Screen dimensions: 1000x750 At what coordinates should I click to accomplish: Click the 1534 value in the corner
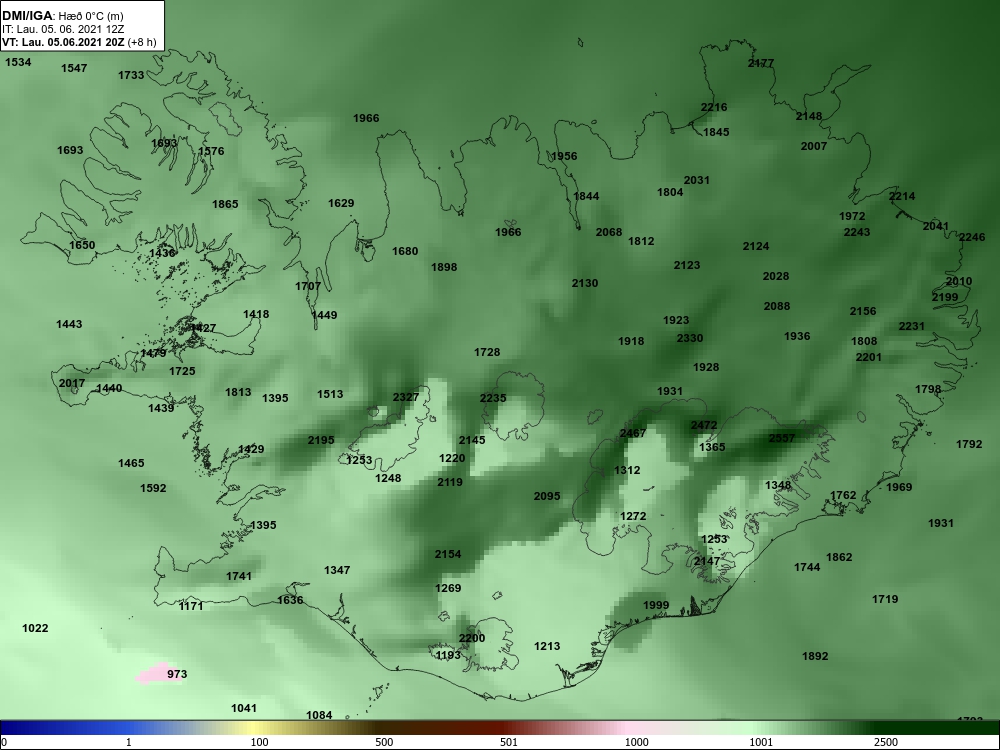tap(18, 62)
